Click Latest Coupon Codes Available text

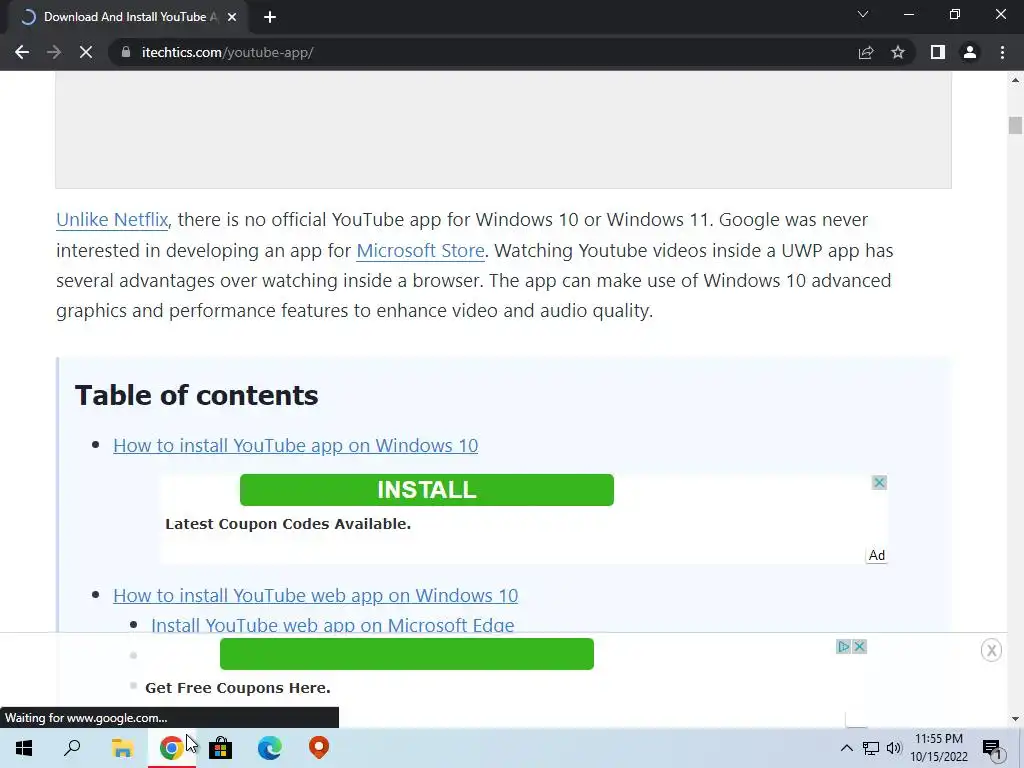[x=288, y=524]
